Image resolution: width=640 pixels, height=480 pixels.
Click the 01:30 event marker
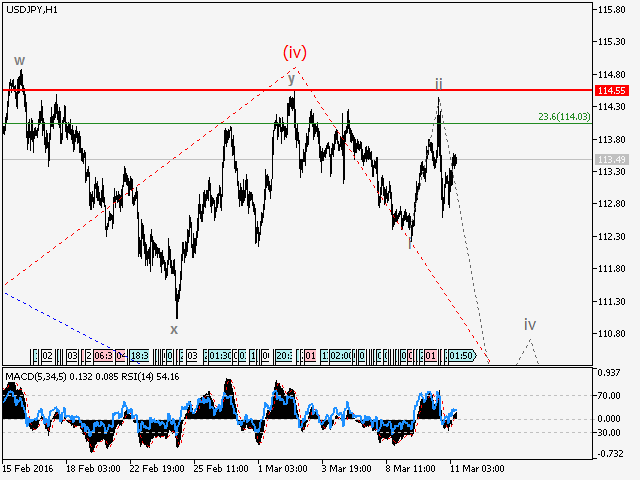pyautogui.click(x=220, y=356)
